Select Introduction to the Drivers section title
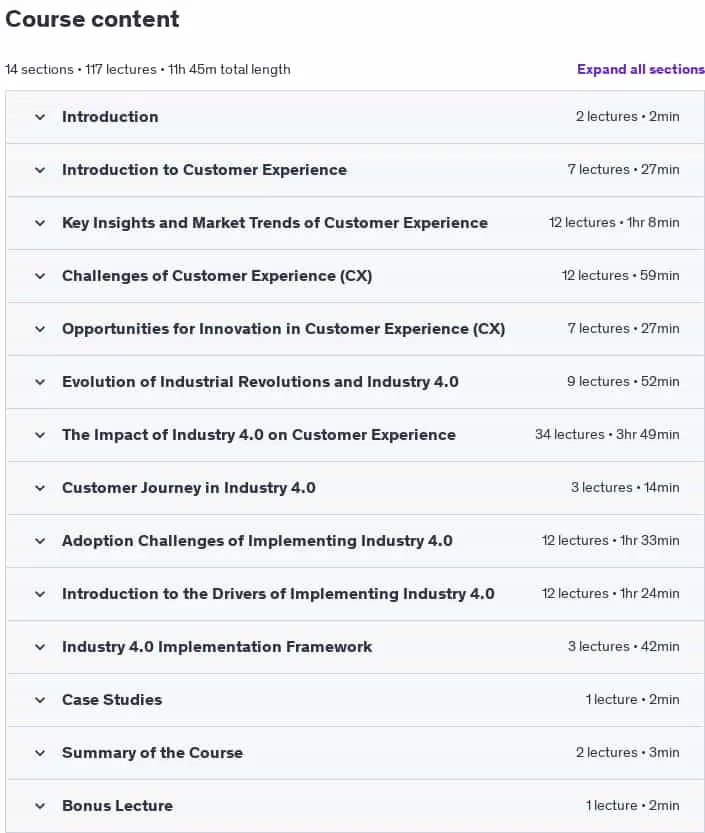This screenshot has height=833, width=705. pos(278,594)
